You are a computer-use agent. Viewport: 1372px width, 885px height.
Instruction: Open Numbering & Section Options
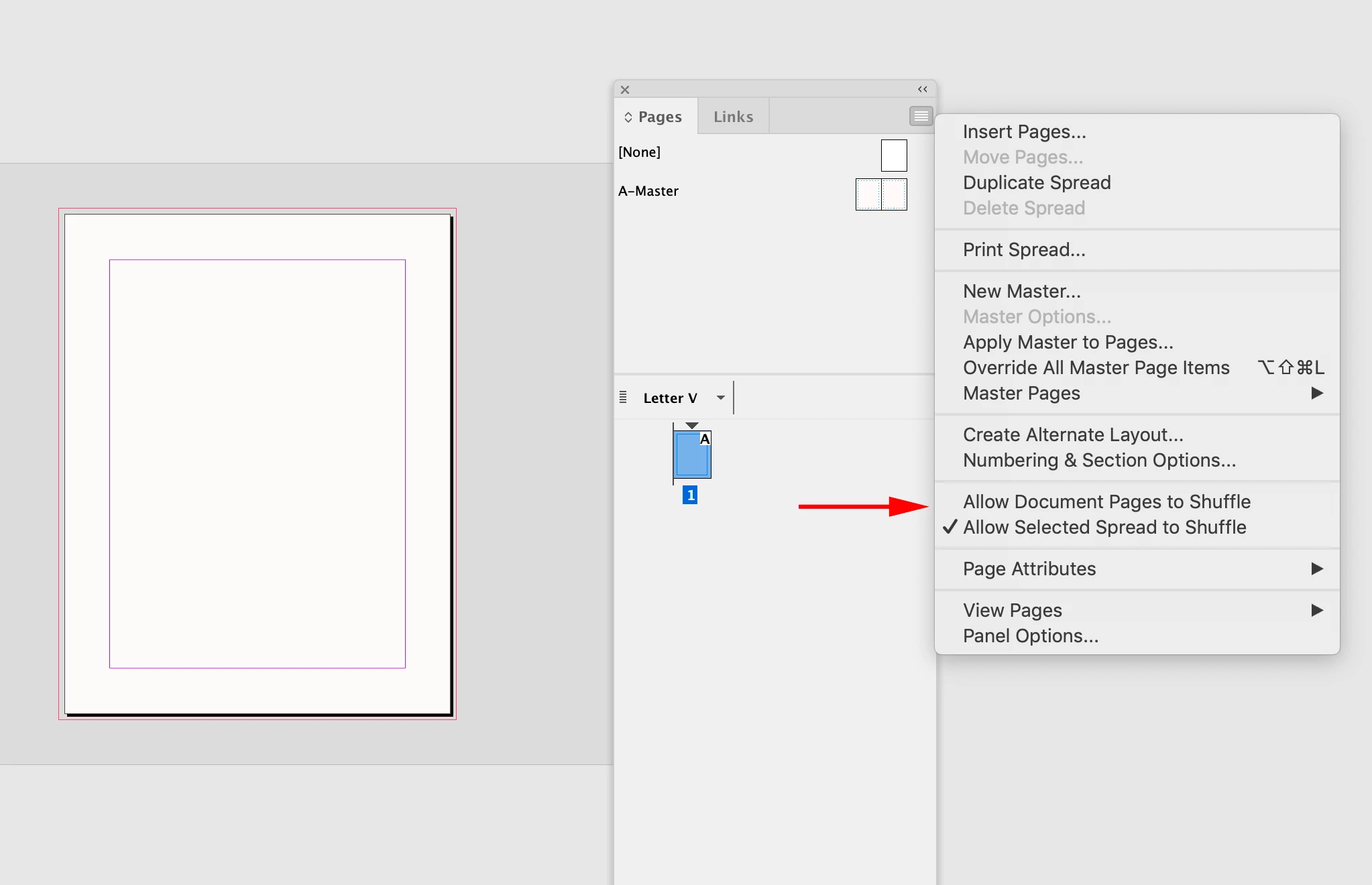coord(1099,461)
